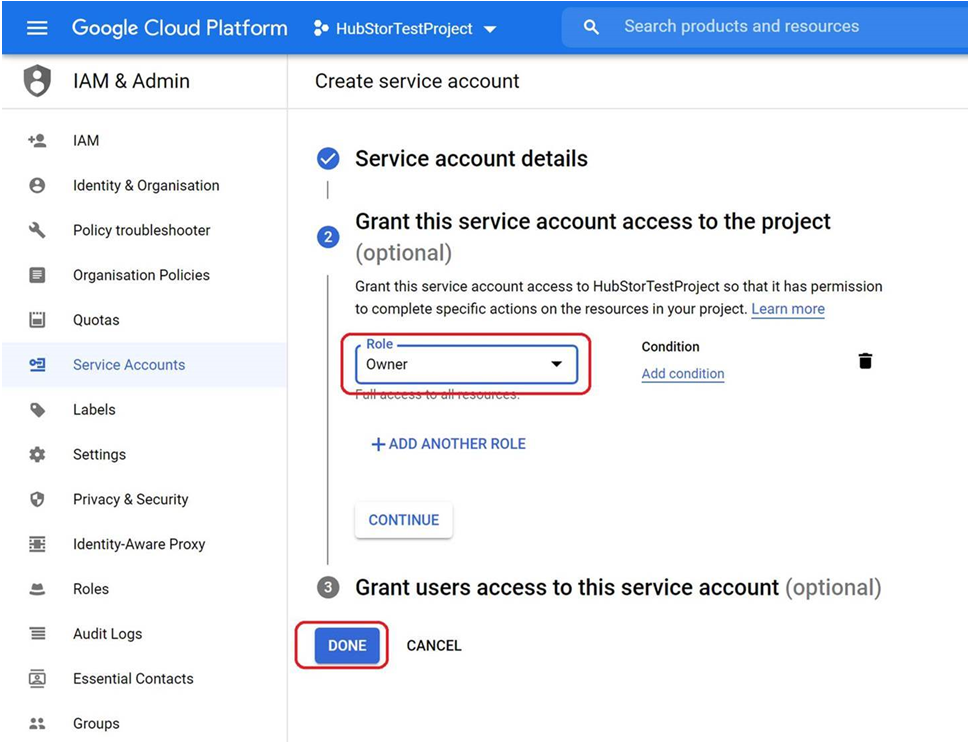
Task: Follow the Learn more link
Action: click(x=788, y=309)
